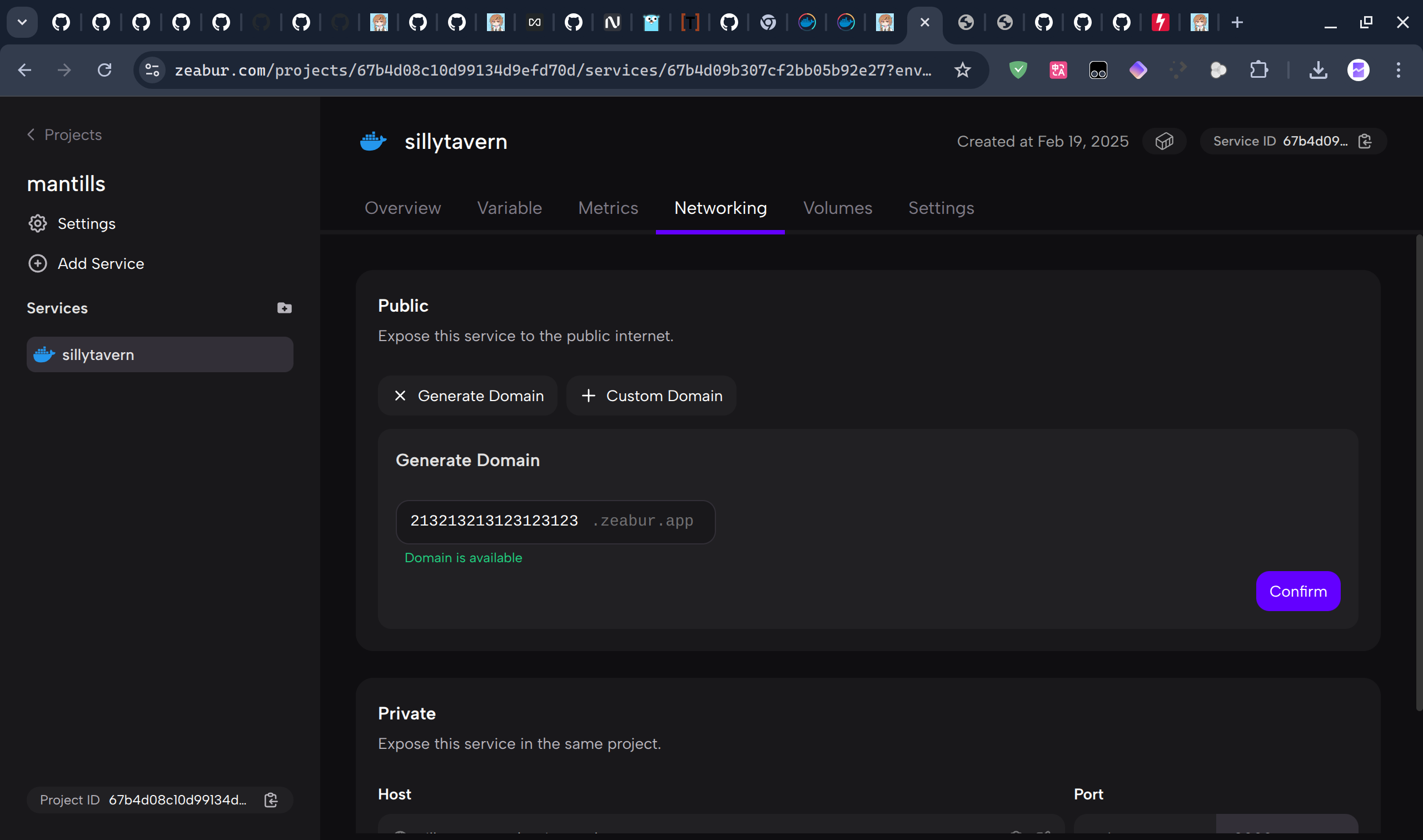Open browser downloads icon
The image size is (1423, 840).
point(1318,70)
